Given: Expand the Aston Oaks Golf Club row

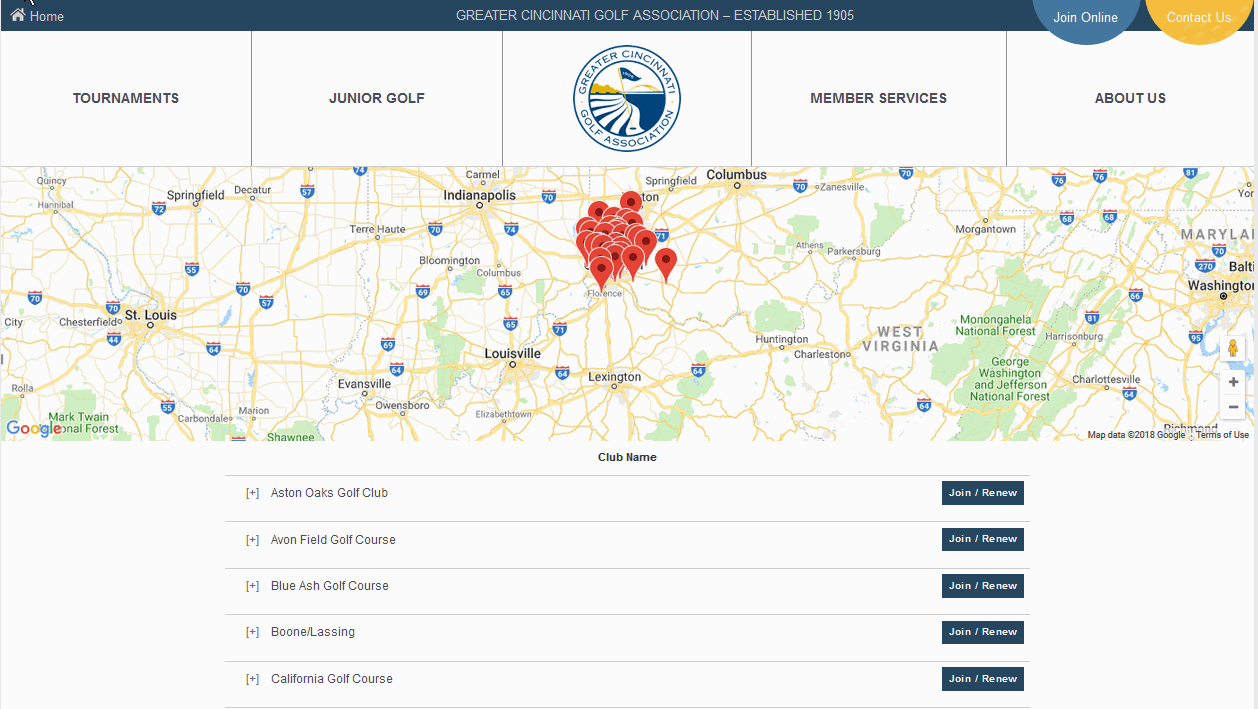Looking at the screenshot, I should coord(252,493).
